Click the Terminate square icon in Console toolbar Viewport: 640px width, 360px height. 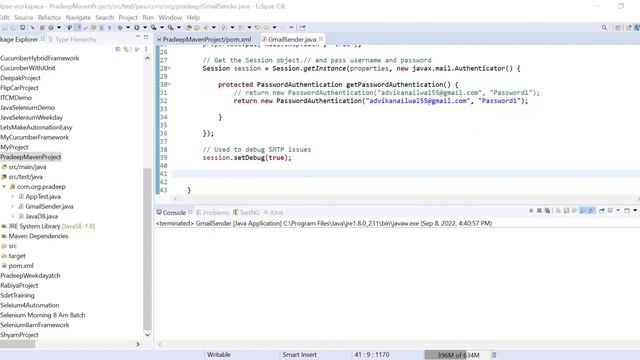(531, 211)
